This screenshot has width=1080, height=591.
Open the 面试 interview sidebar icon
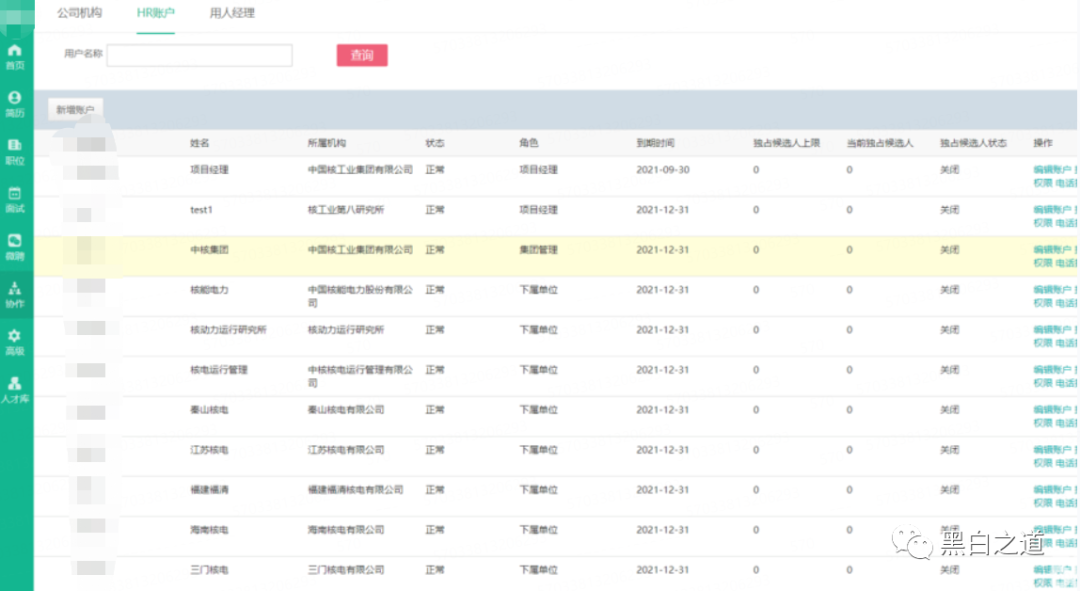(x=14, y=195)
